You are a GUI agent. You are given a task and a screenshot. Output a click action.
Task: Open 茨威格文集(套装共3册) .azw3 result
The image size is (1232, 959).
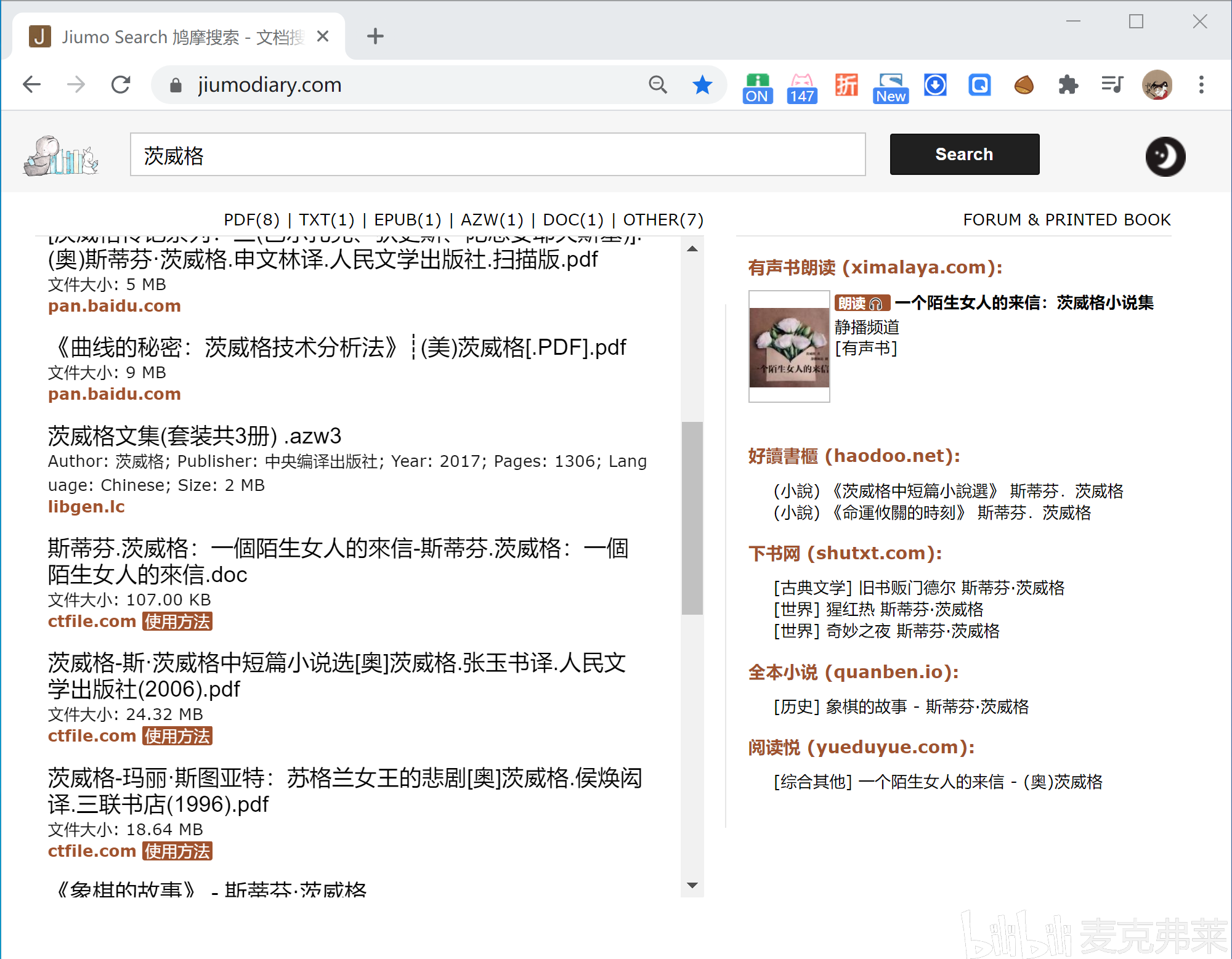point(195,436)
